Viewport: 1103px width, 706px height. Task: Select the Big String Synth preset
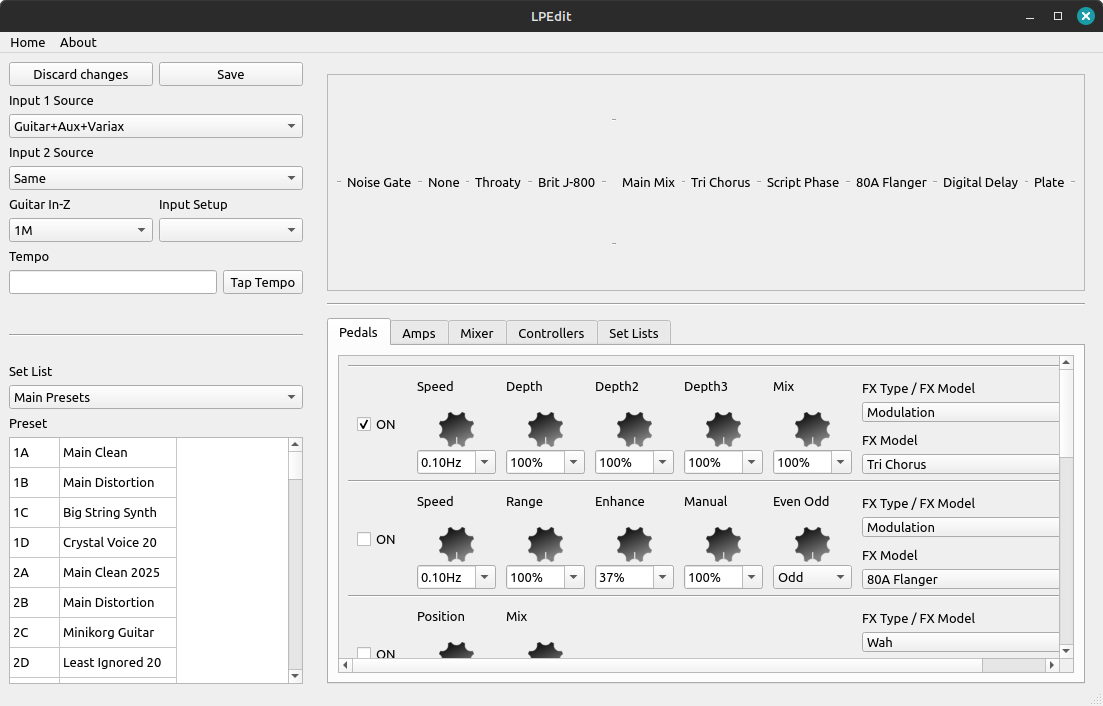[x=110, y=512]
